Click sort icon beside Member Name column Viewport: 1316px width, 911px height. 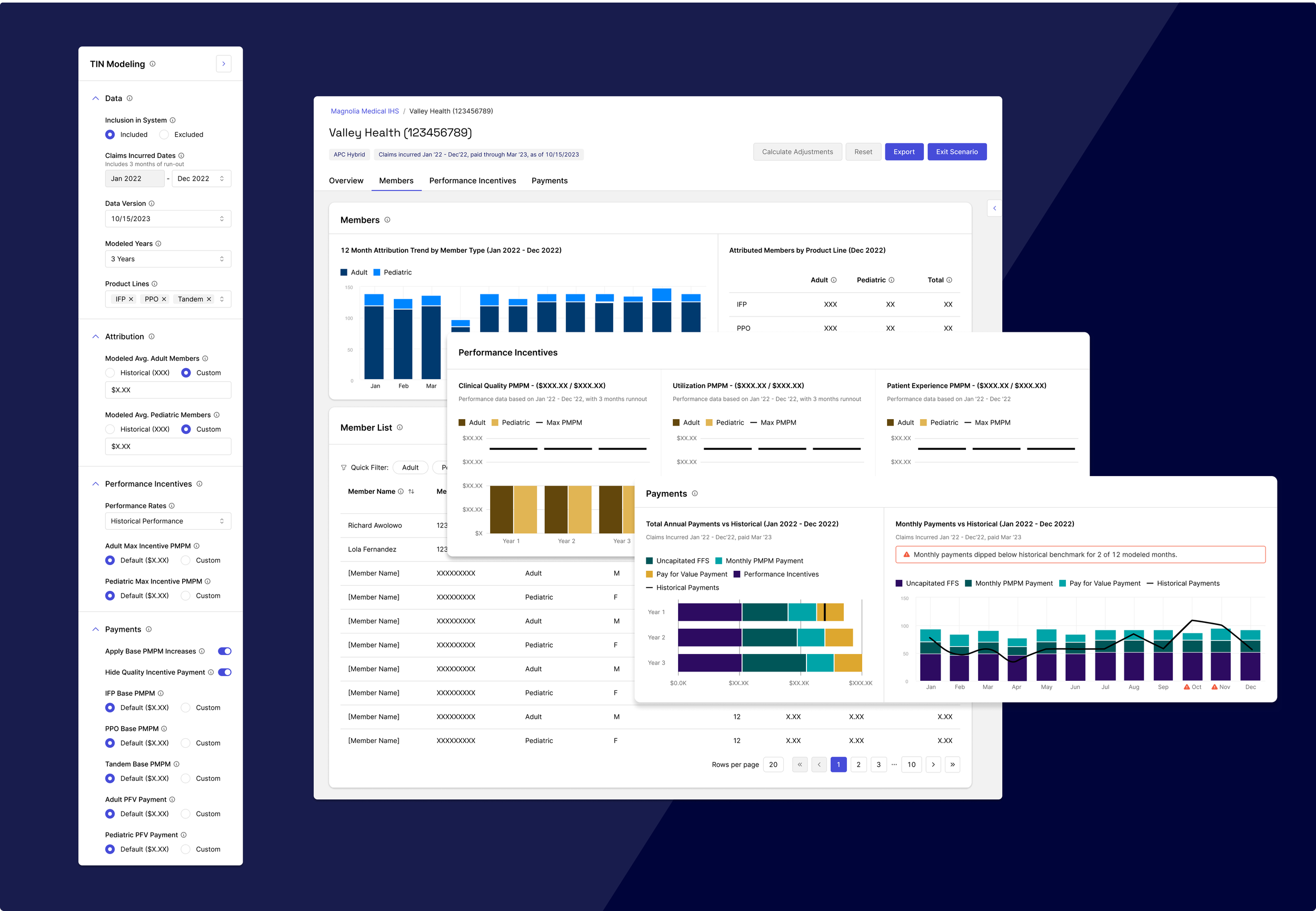tap(411, 491)
